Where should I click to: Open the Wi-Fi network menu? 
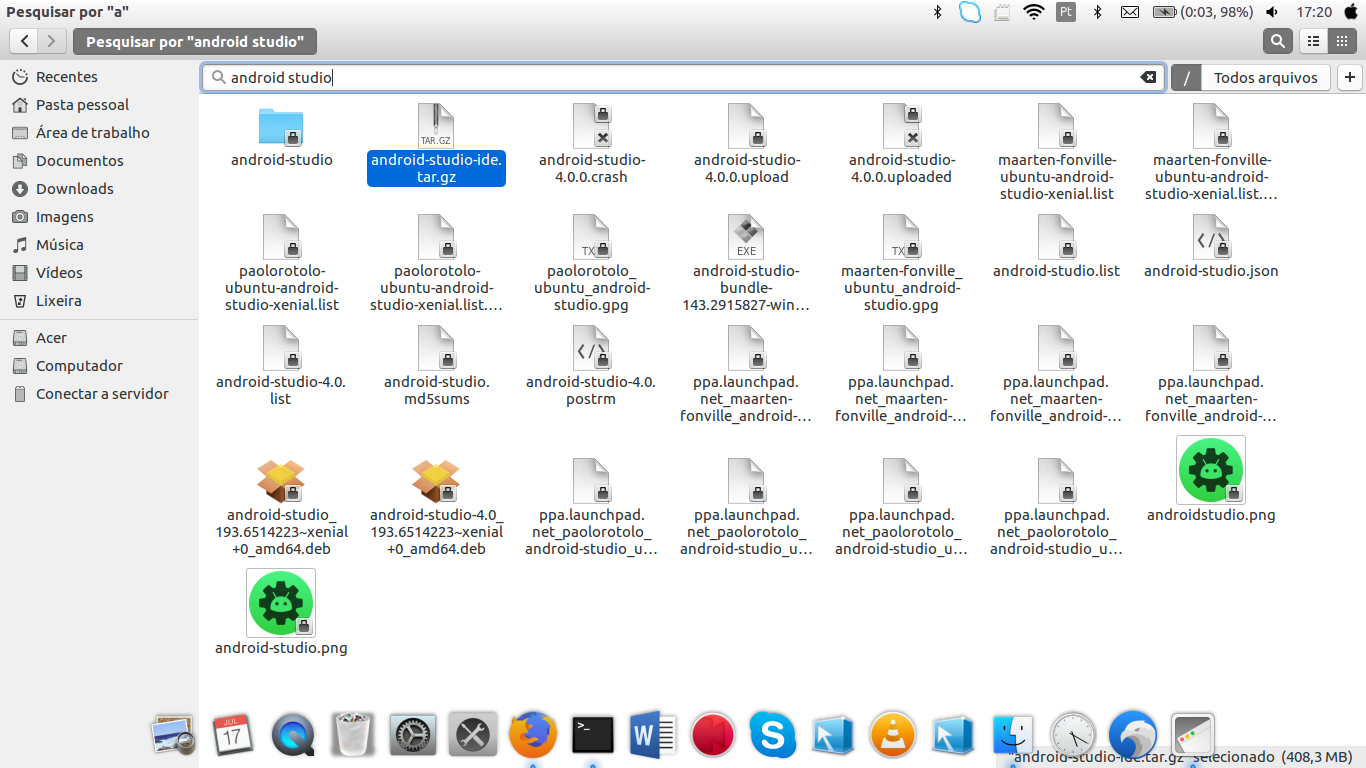[x=1034, y=12]
